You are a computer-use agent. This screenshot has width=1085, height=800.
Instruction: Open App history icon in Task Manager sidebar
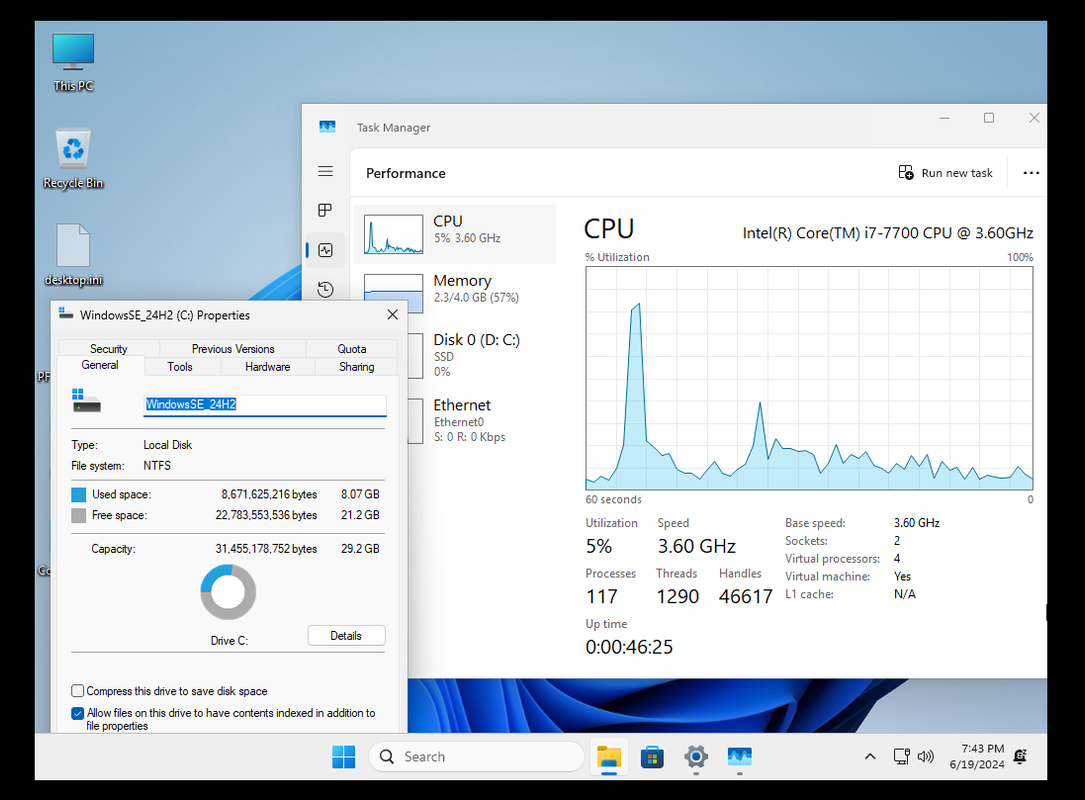coord(325,289)
